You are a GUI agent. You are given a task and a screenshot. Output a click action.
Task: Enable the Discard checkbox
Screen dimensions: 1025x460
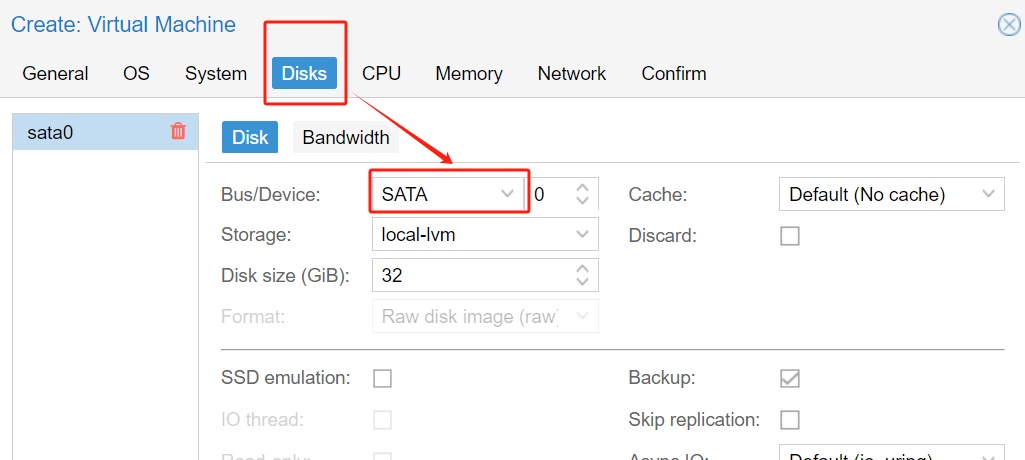(x=790, y=236)
